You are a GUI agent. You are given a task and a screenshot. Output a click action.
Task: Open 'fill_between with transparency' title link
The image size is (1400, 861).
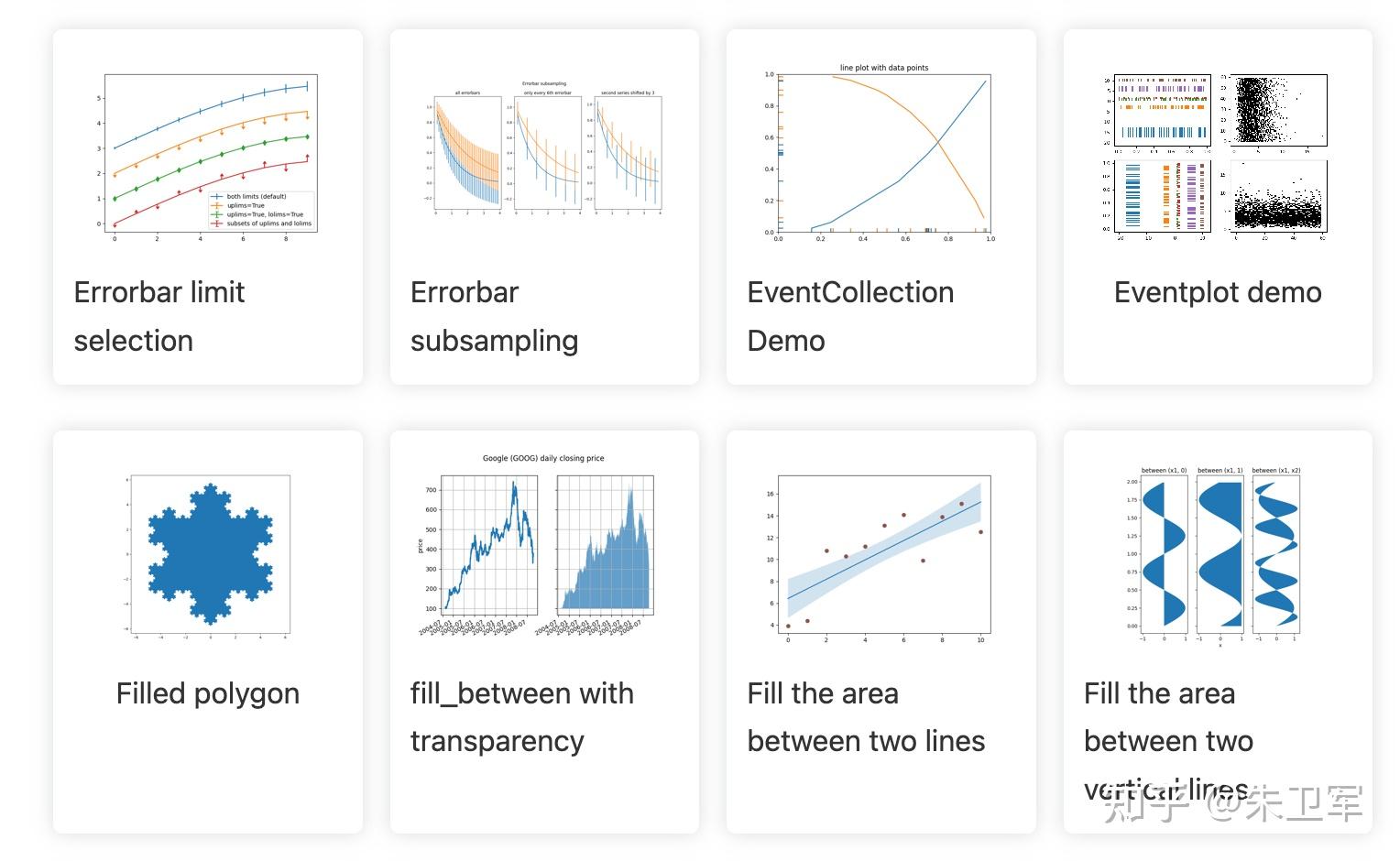pyautogui.click(x=521, y=717)
